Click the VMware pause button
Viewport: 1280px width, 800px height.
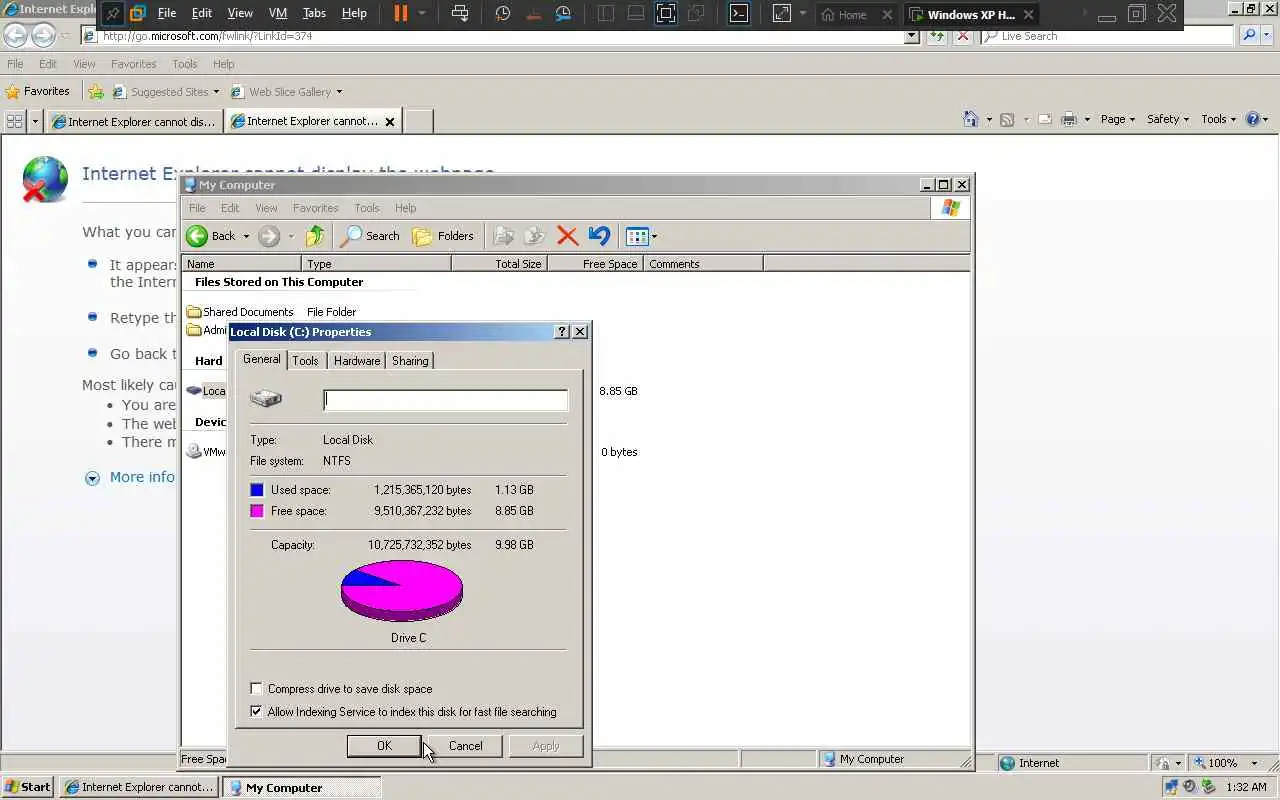pos(400,14)
